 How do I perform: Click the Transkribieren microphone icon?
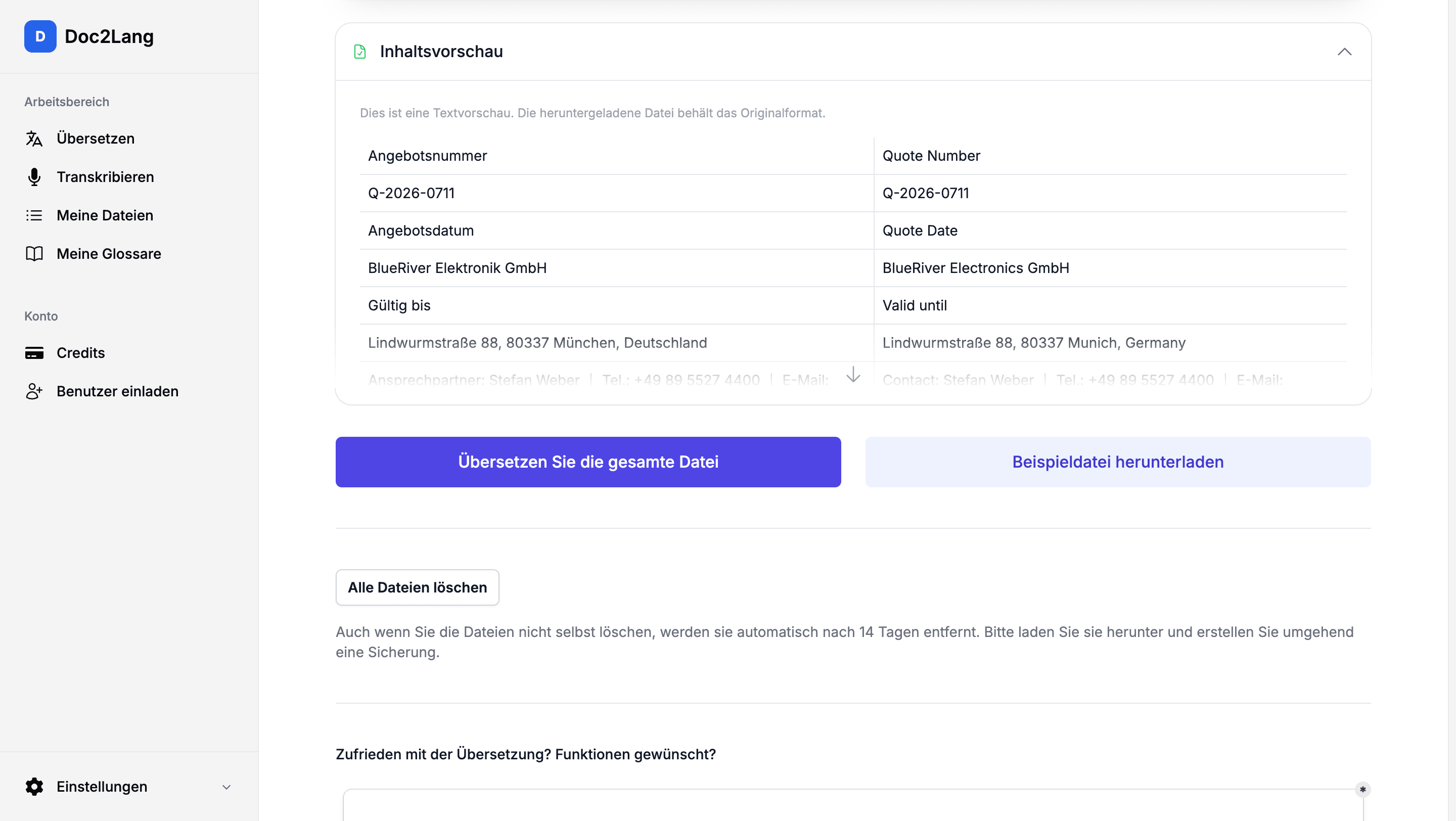(x=34, y=177)
